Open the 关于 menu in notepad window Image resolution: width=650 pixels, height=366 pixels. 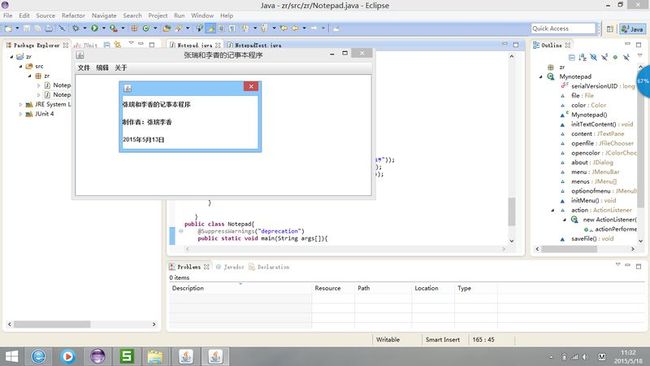121,68
